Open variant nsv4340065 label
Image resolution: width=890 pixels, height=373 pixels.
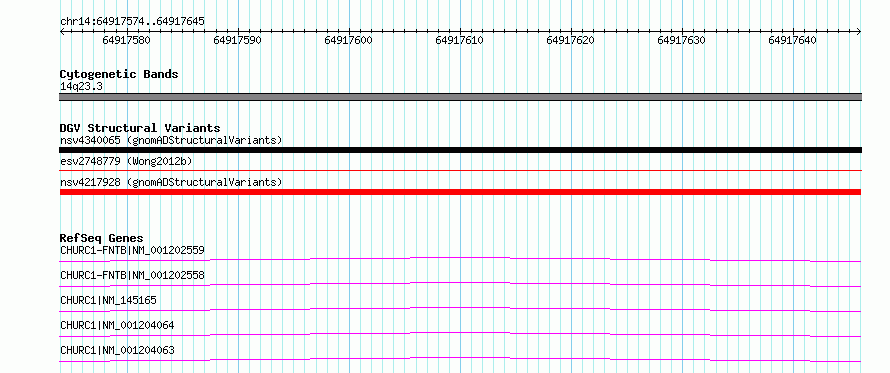tap(171, 140)
